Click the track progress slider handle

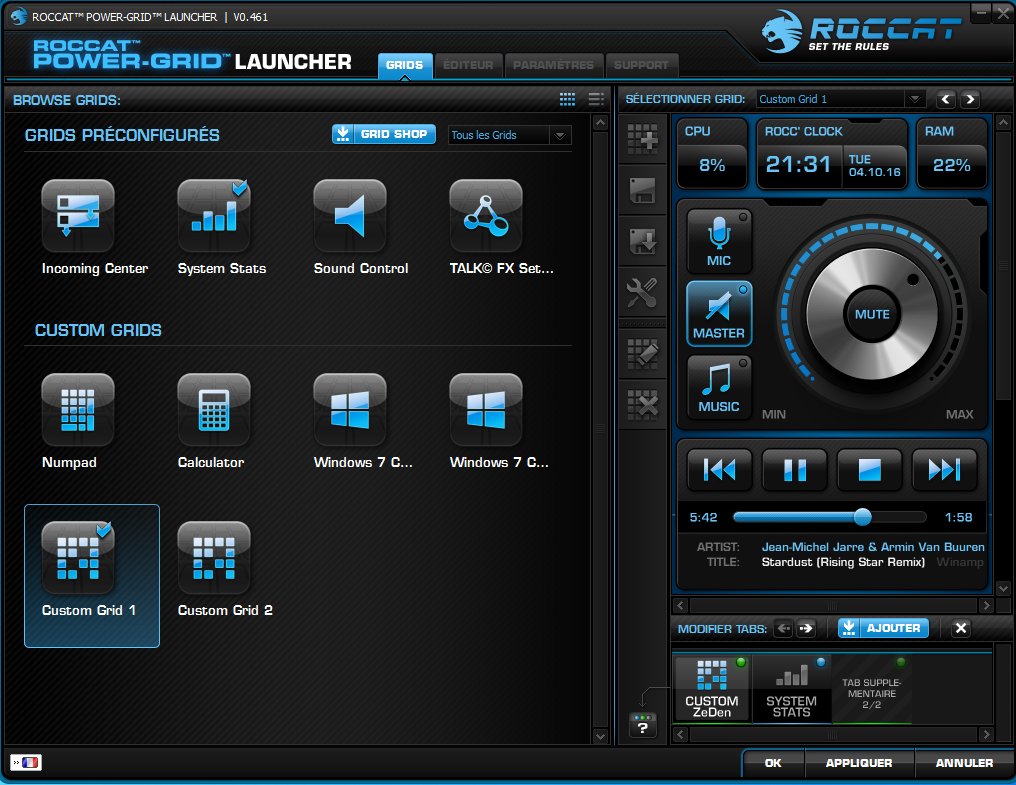pos(862,517)
